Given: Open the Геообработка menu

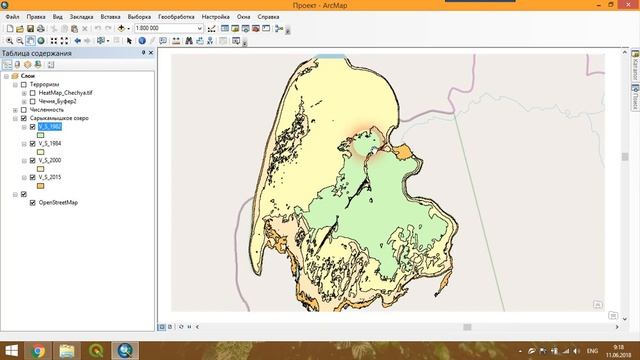Looking at the screenshot, I should pos(176,17).
